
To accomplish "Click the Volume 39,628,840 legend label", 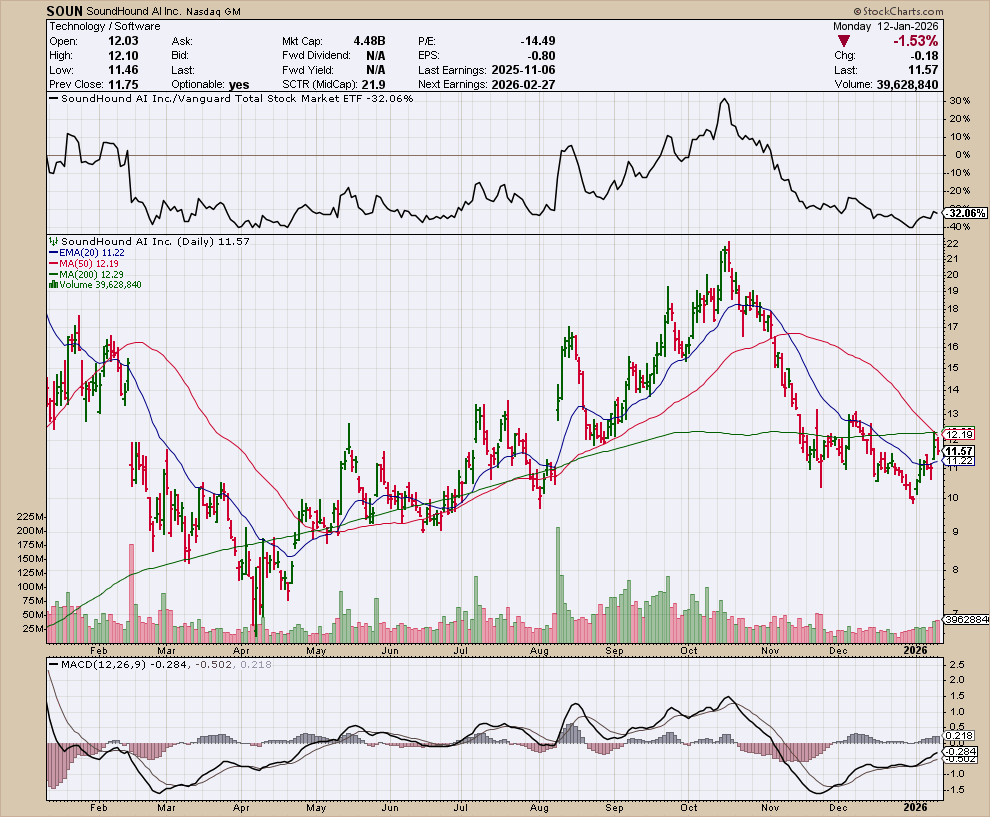I will [100, 285].
